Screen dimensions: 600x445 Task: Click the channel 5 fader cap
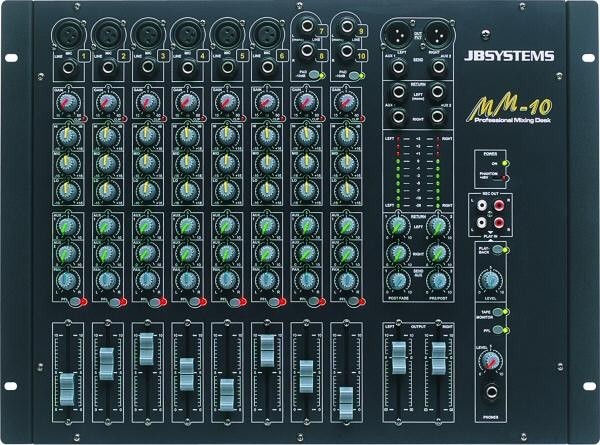tap(227, 395)
